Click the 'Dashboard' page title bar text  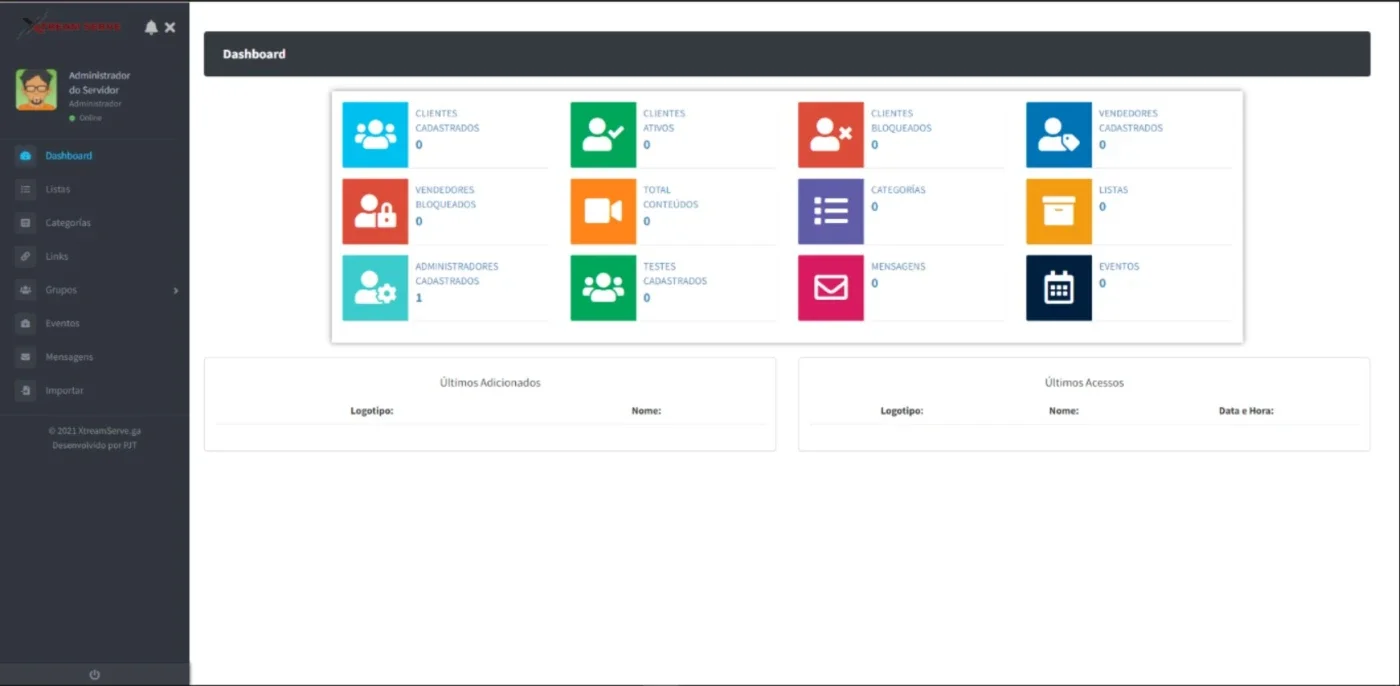point(254,54)
